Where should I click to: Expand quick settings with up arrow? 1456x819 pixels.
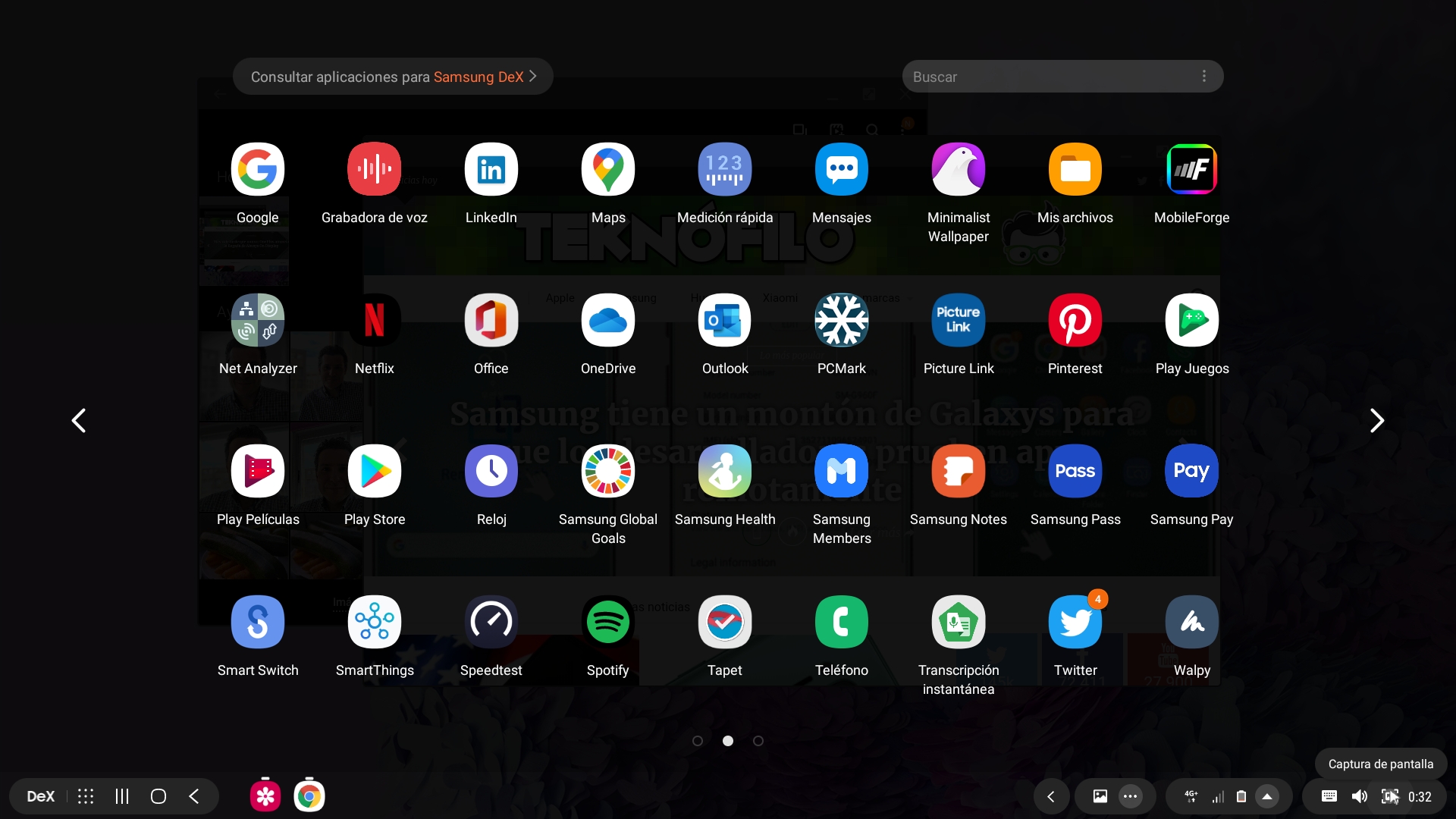click(x=1267, y=796)
